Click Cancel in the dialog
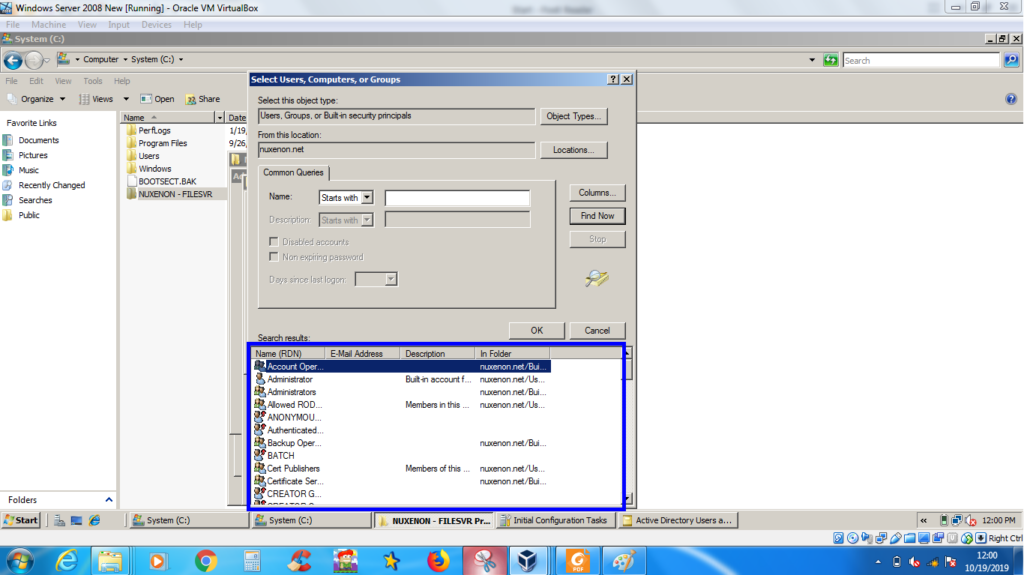1024x575 pixels. pos(597,331)
